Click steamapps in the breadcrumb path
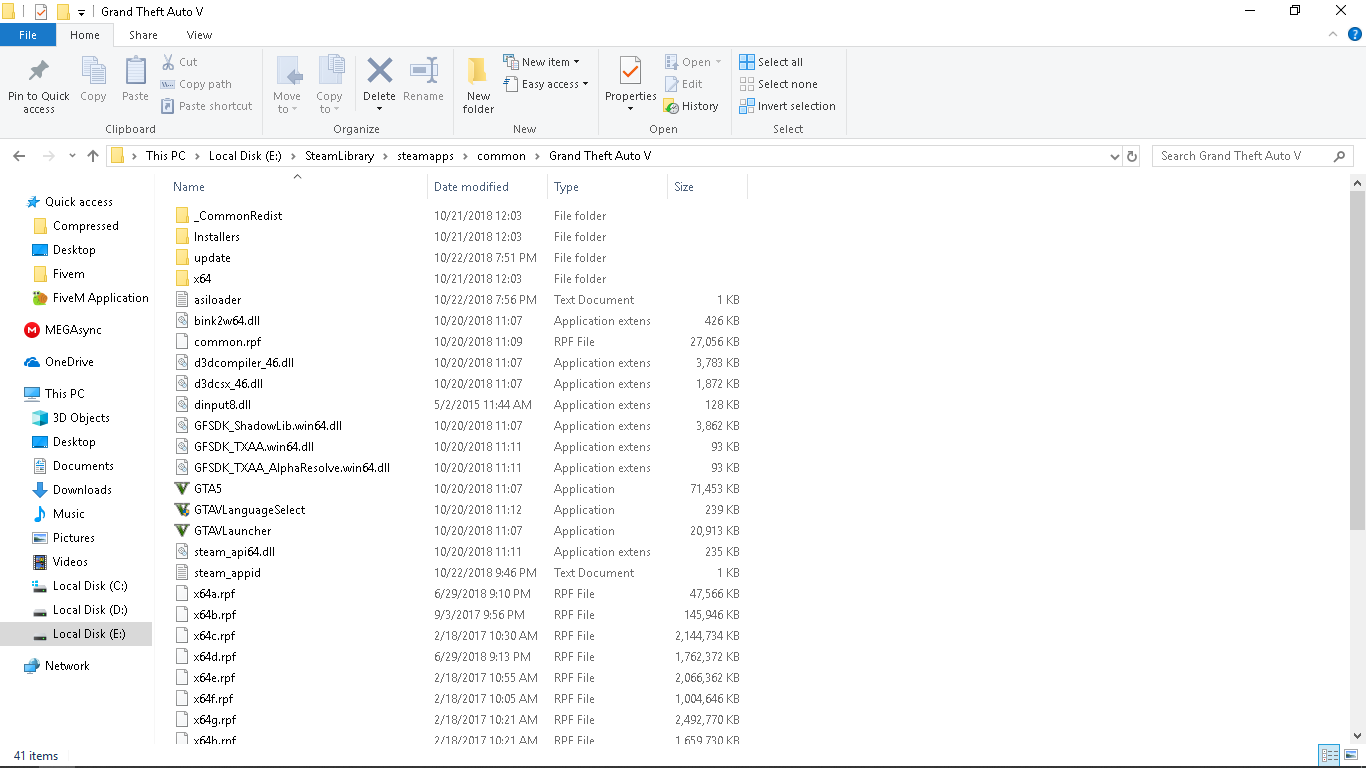 coord(426,156)
